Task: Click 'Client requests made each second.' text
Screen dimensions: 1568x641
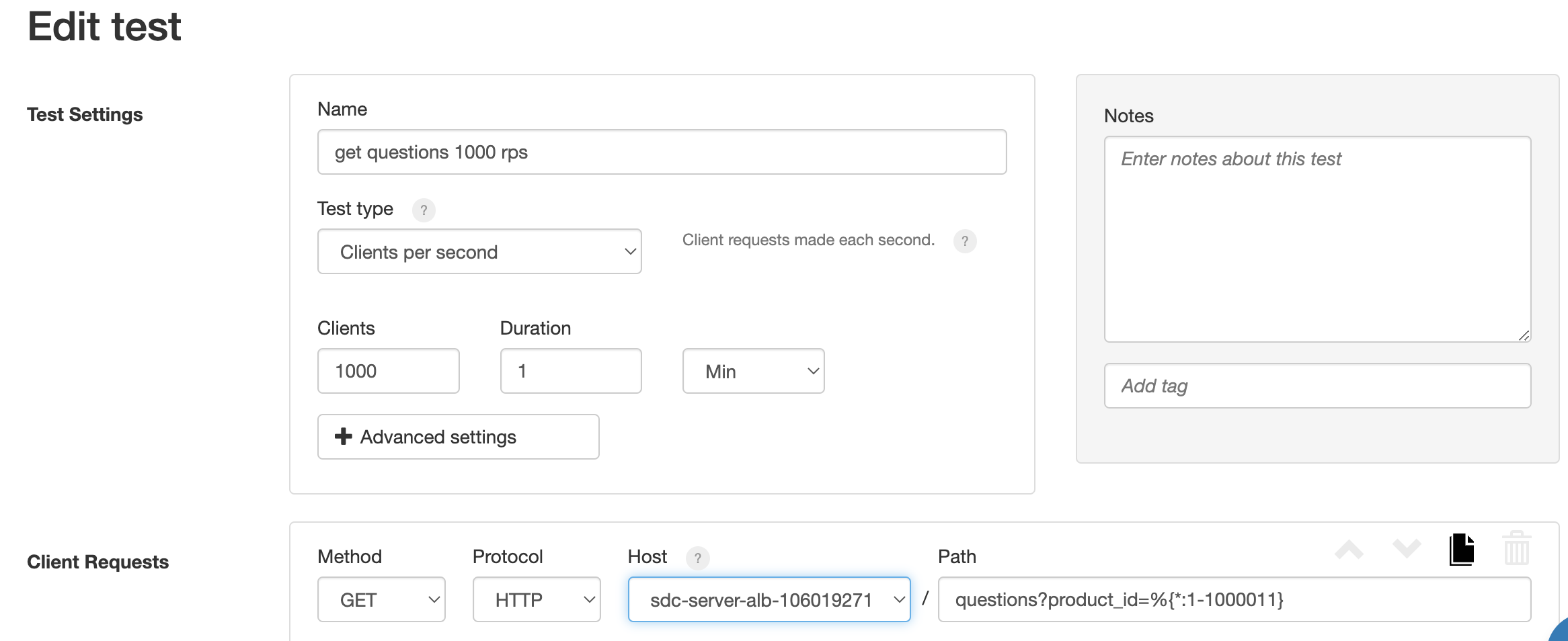Action: pyautogui.click(x=808, y=240)
